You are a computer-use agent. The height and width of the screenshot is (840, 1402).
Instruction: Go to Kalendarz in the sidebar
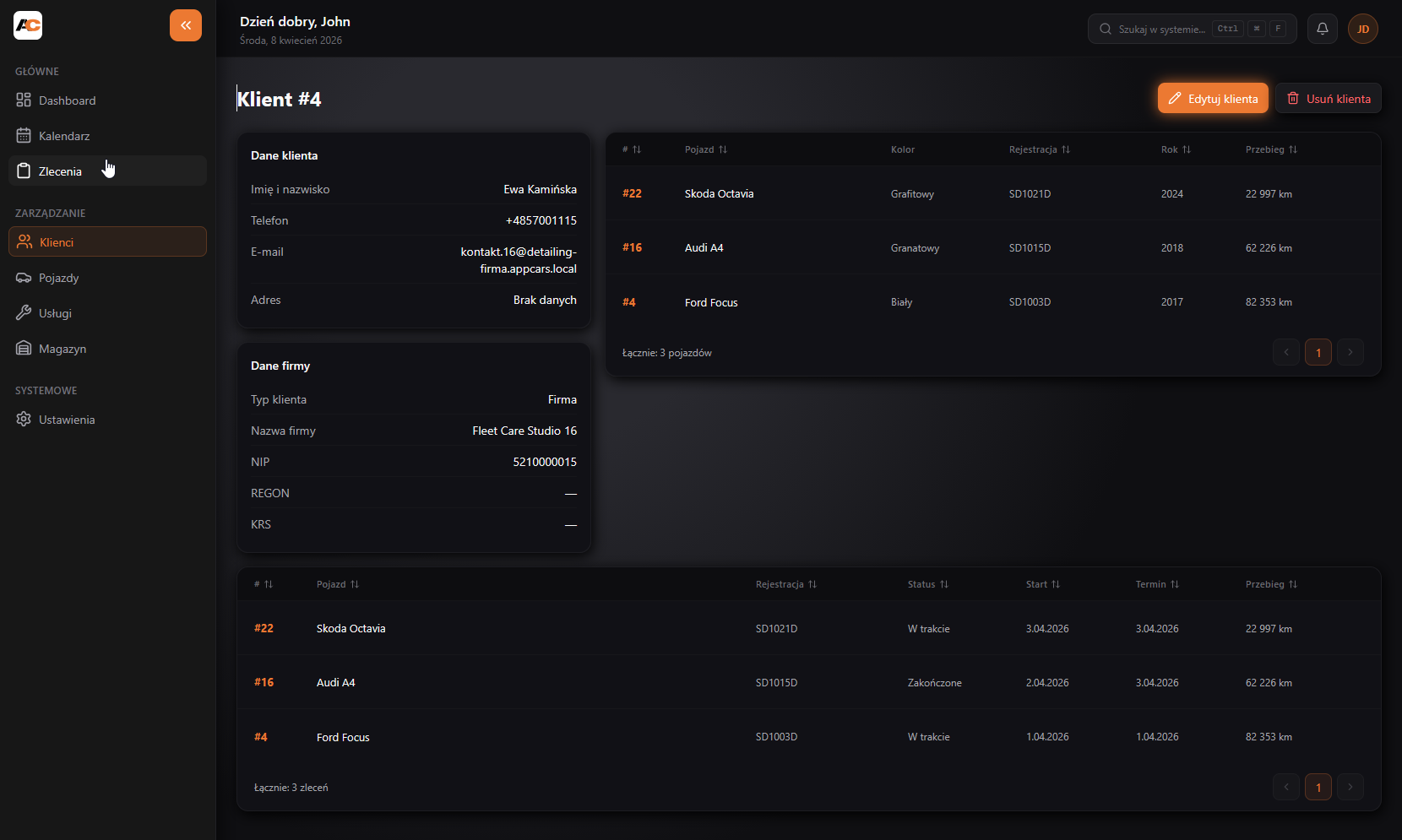point(63,136)
